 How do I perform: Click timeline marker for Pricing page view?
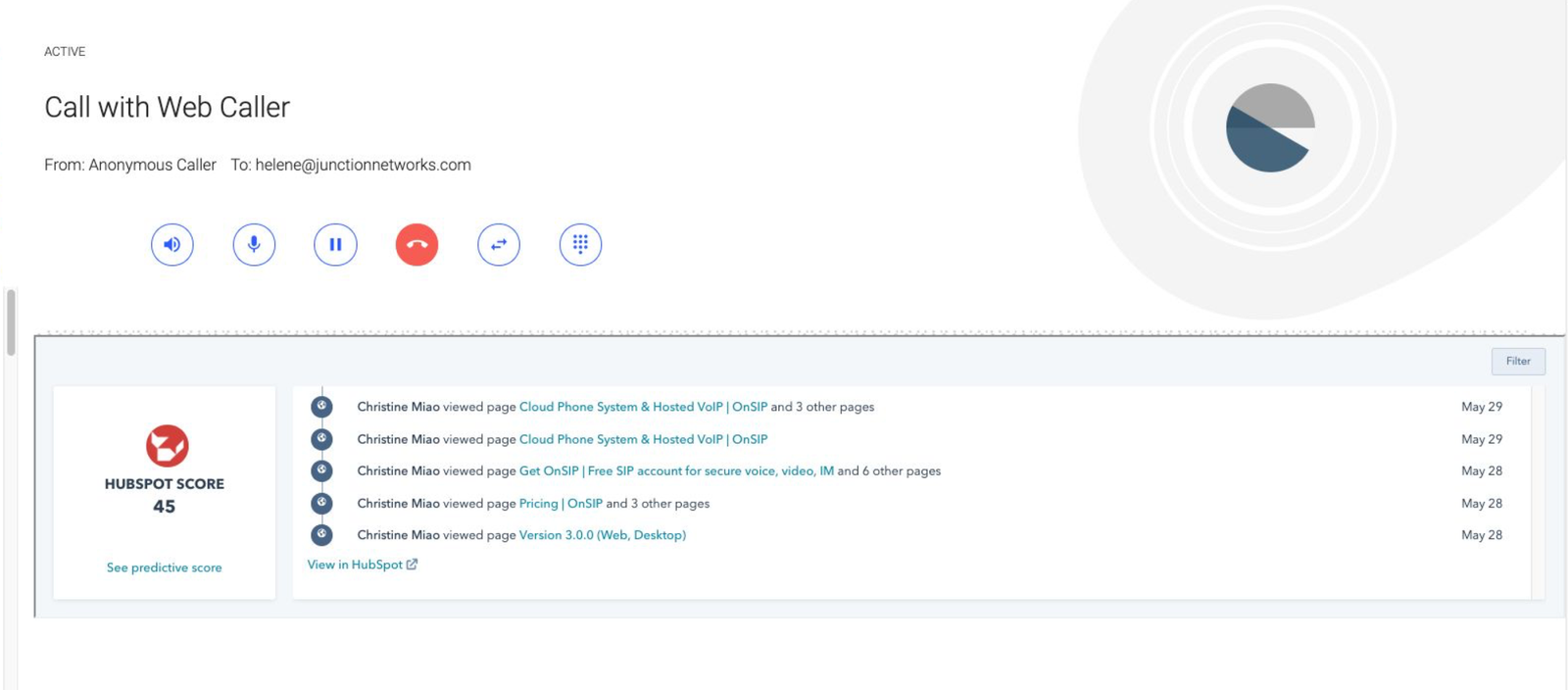coord(321,504)
